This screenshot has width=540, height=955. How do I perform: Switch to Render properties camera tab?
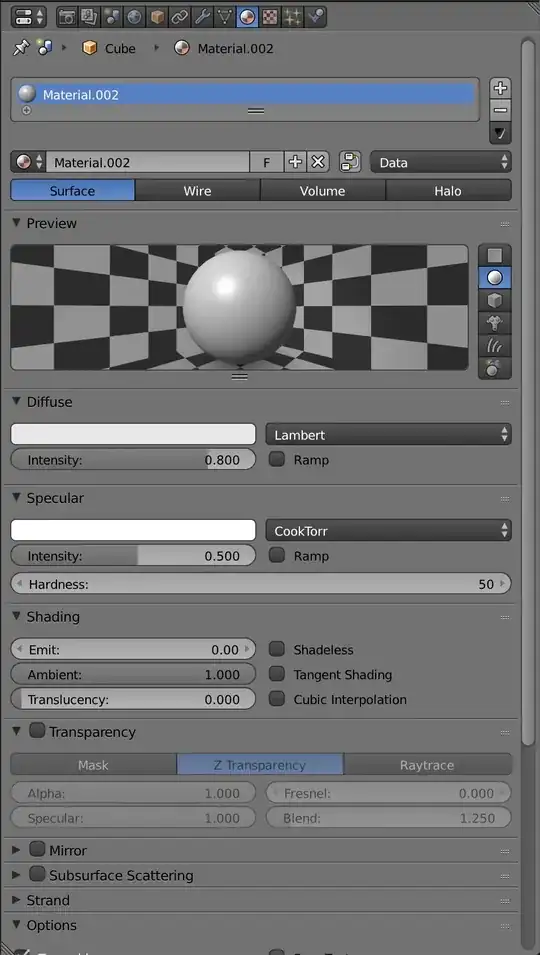66,17
